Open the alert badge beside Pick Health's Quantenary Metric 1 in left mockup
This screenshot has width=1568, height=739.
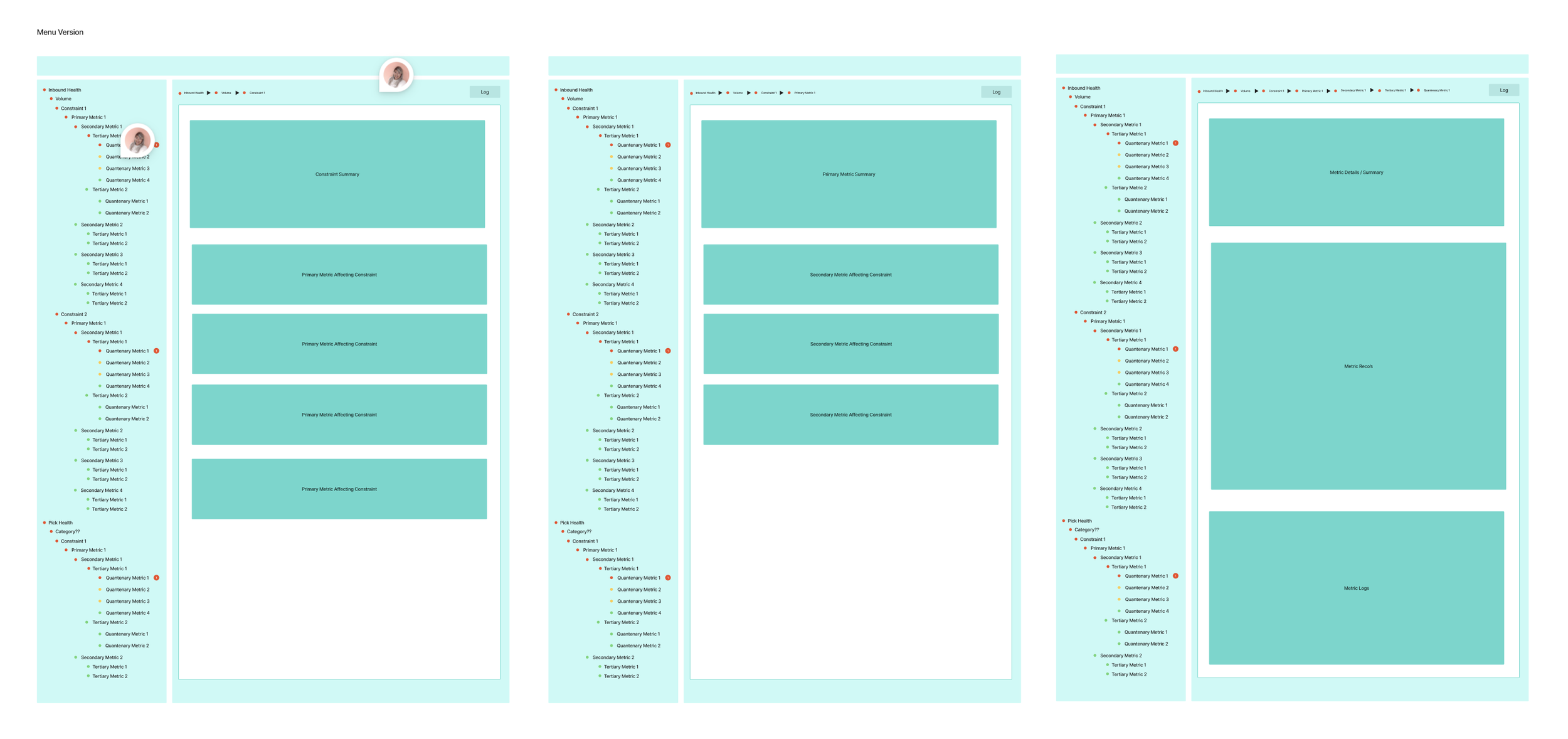tap(156, 578)
